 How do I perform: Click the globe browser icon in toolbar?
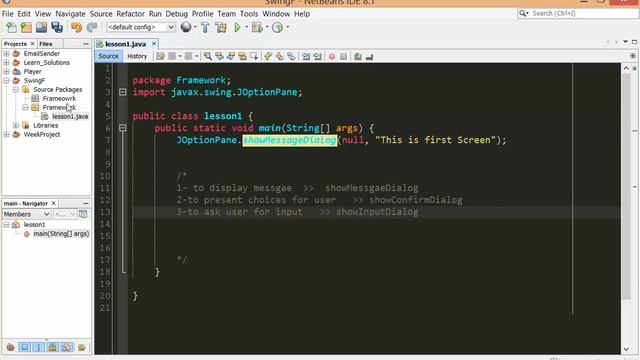coord(186,27)
